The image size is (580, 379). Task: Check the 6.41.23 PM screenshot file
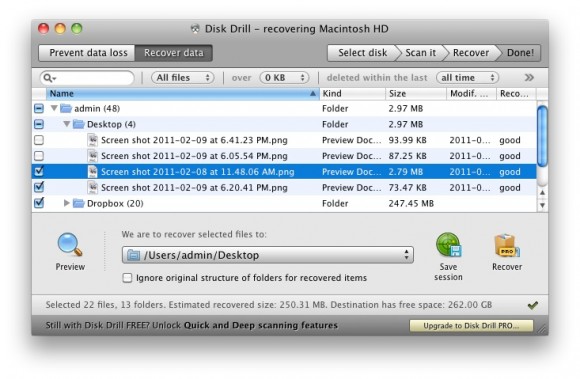tap(39, 140)
